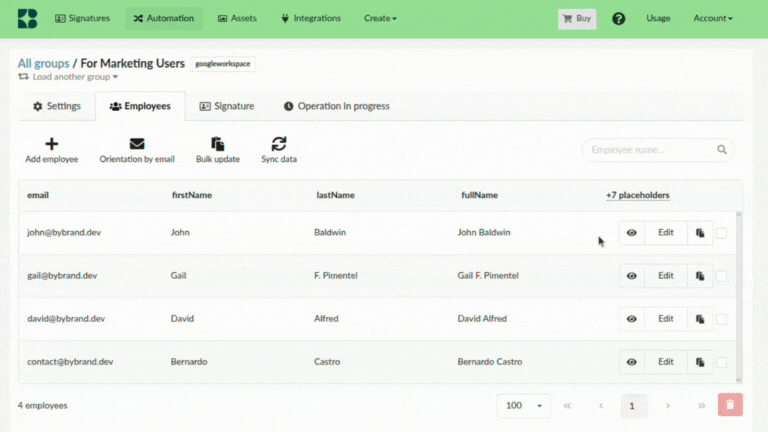Click the red trash delete button
Image resolution: width=768 pixels, height=432 pixels.
pos(730,405)
